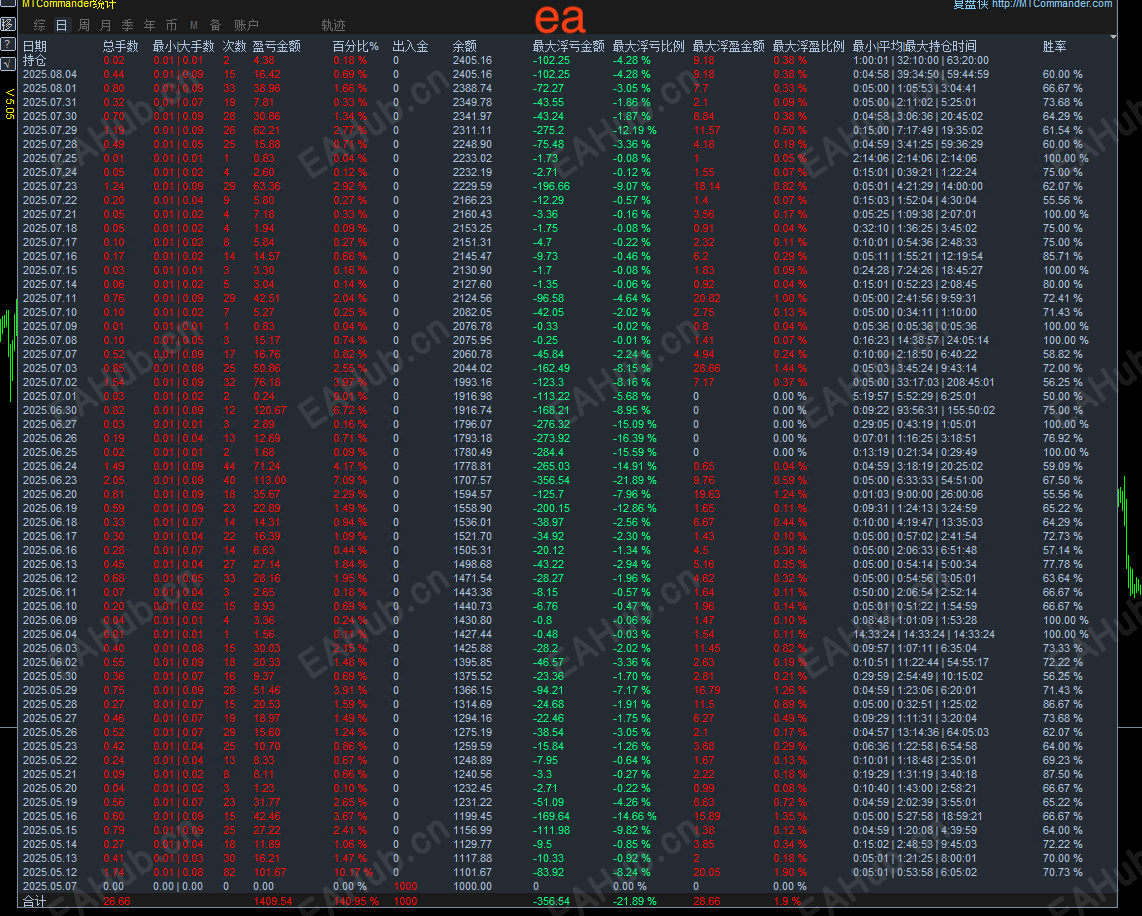
Task: Click balance value 2405.16 in 持仓 row
Action: tap(472, 60)
